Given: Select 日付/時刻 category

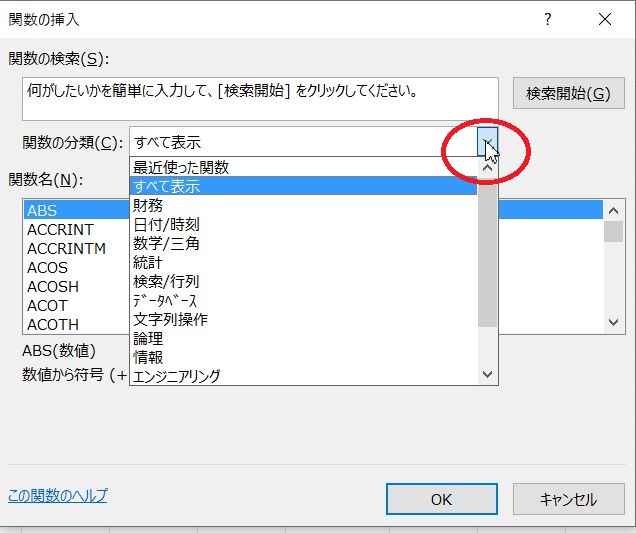Looking at the screenshot, I should [166, 224].
